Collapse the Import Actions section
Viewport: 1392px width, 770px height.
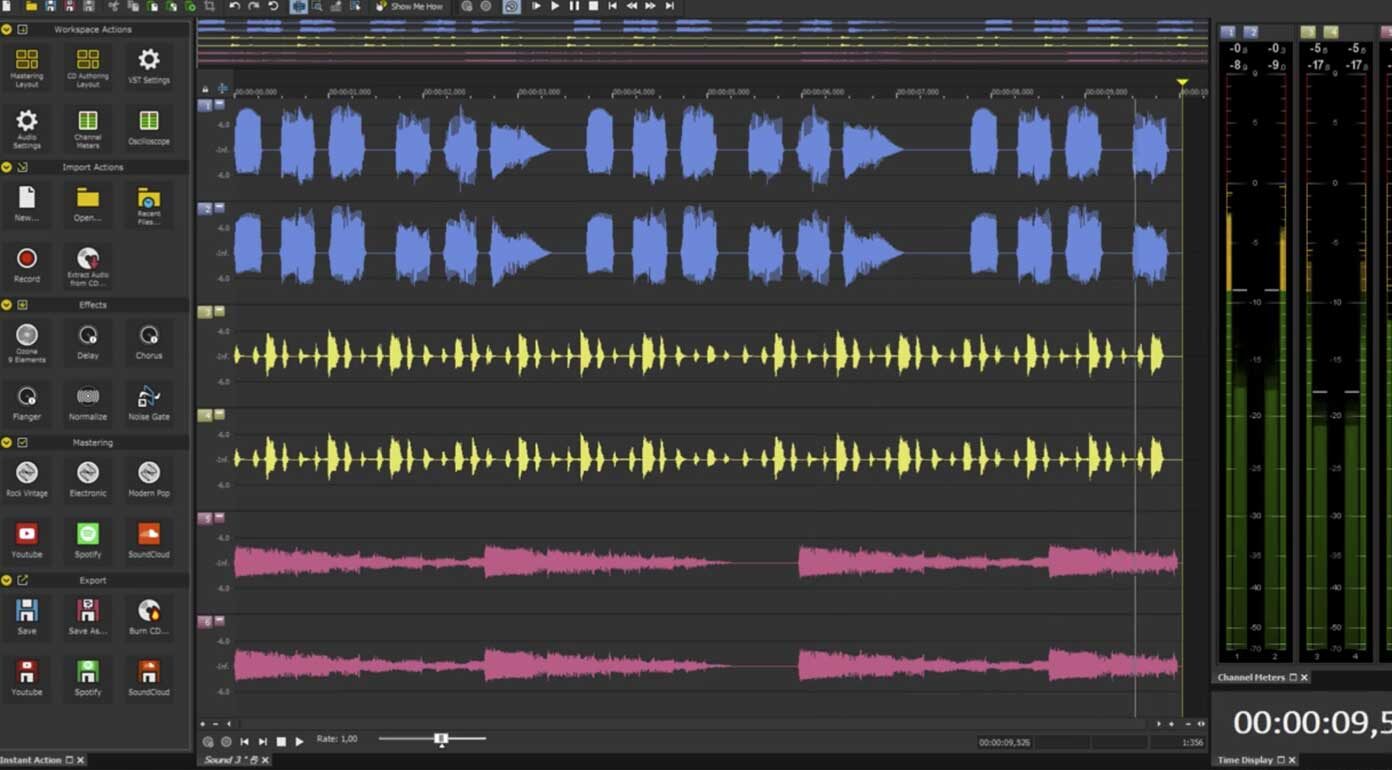[8, 167]
